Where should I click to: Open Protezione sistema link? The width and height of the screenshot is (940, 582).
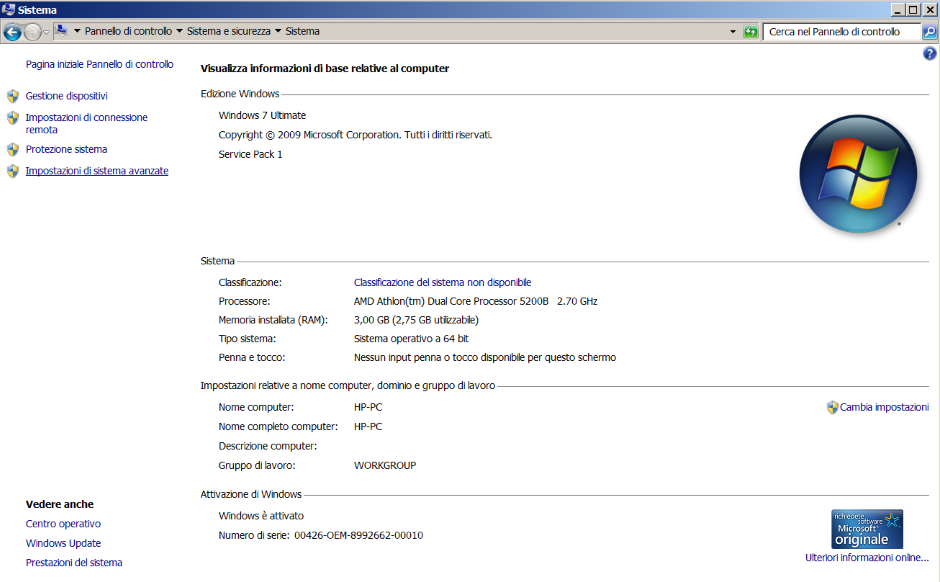(x=67, y=149)
